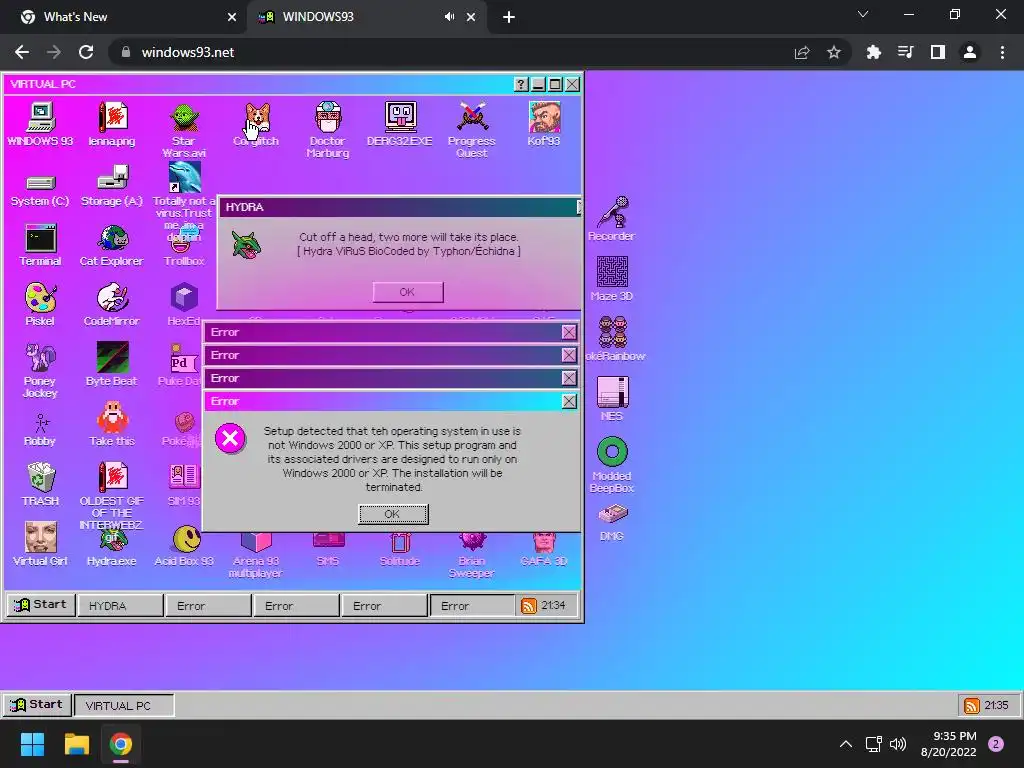
Task: Open the Modded BeepBox desktop icon
Action: (613, 452)
